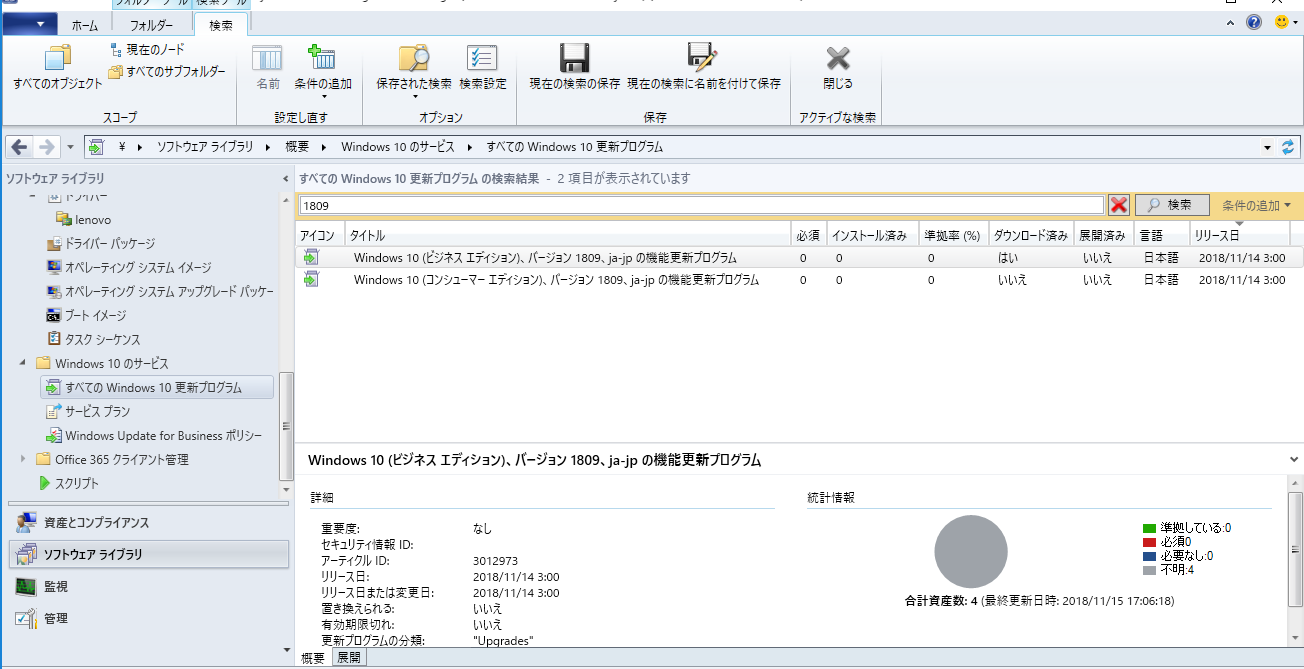Select the Consumer Edition 1809 update title
The width and height of the screenshot is (1304, 669).
tap(556, 280)
